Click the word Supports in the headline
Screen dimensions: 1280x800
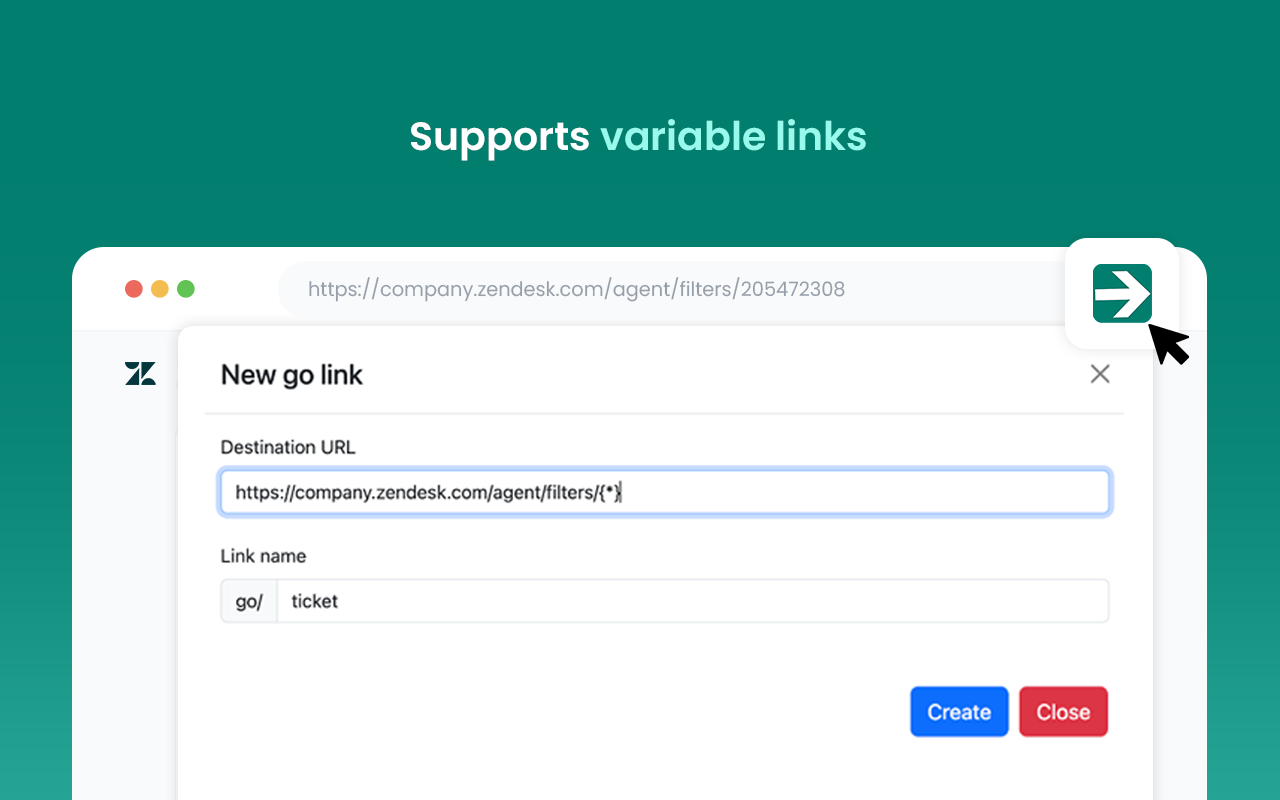tap(499, 136)
